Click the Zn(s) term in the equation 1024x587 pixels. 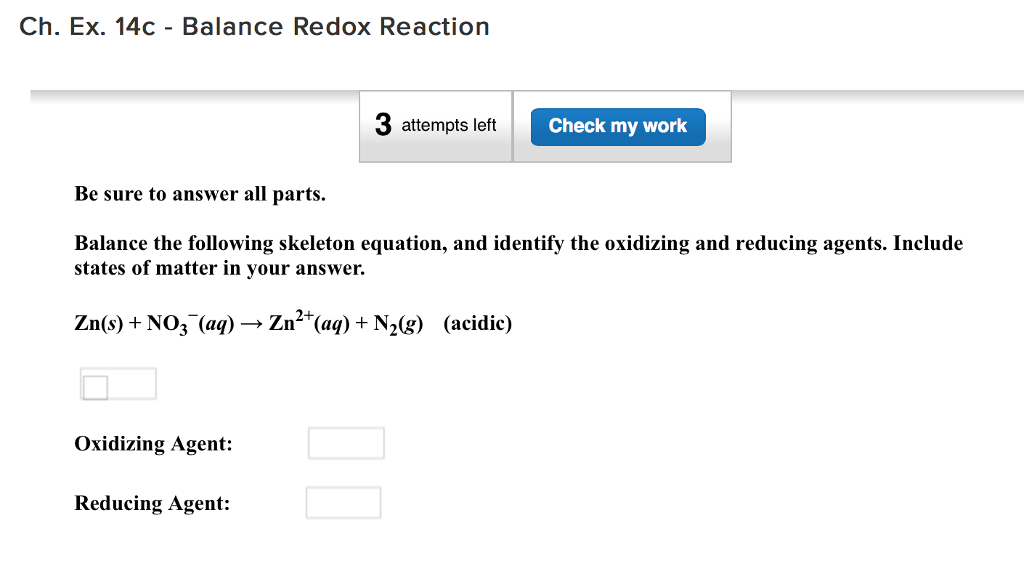(96, 323)
